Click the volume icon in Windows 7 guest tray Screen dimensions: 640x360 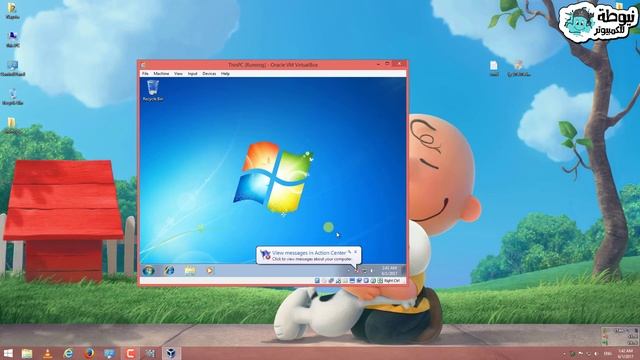(x=371, y=271)
